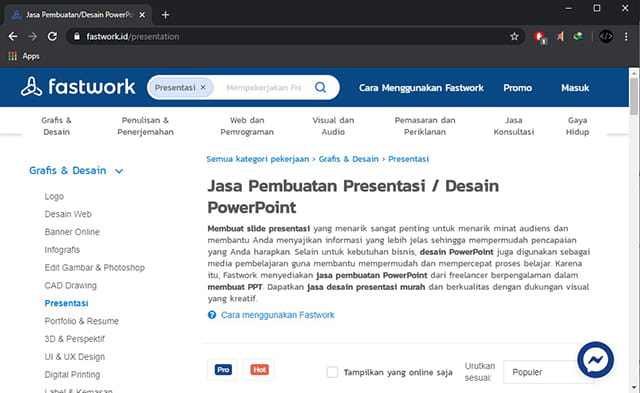
Task: Go back with the browser back arrow
Action: tap(13, 37)
